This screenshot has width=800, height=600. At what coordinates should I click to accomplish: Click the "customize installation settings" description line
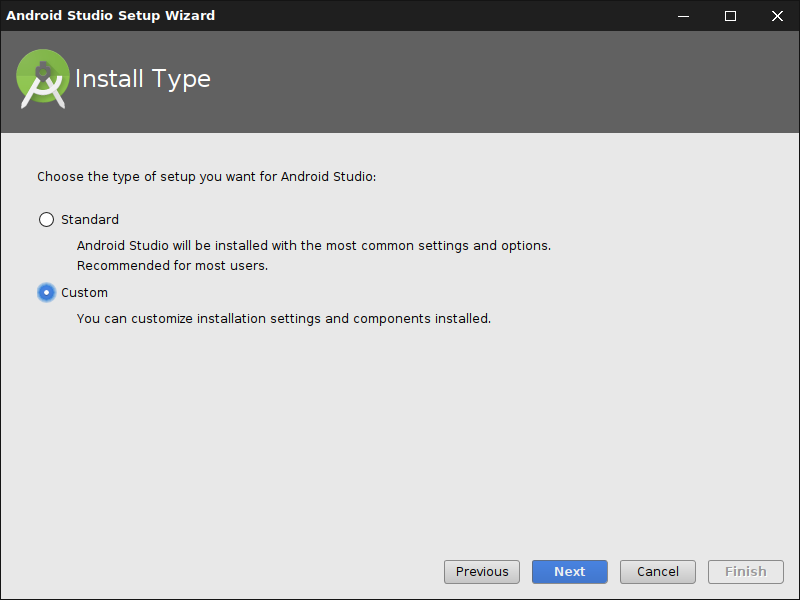pos(284,319)
